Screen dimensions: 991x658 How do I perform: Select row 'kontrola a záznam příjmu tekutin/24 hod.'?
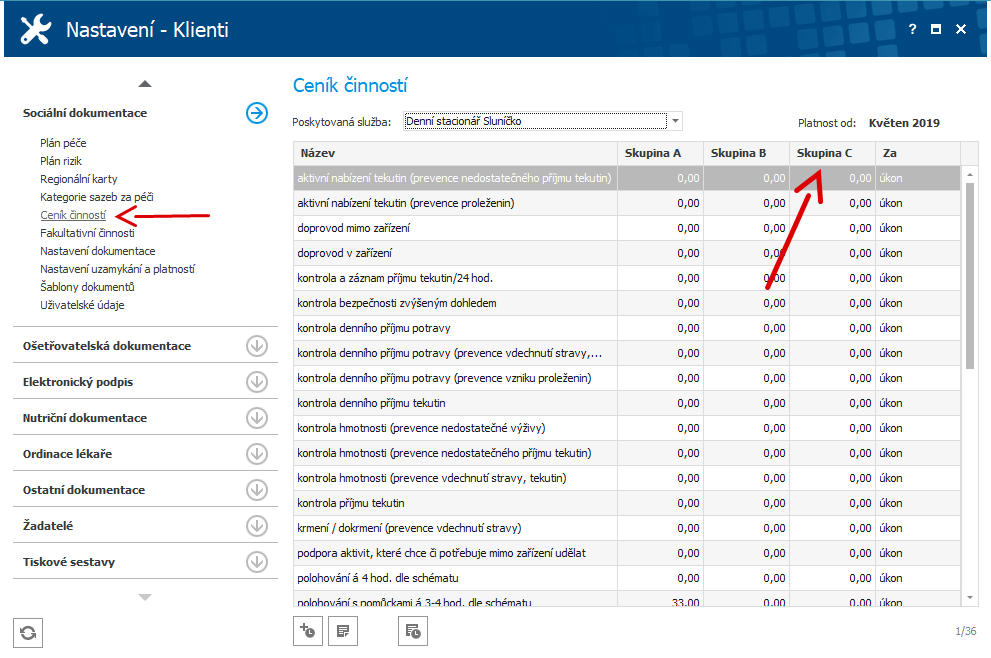click(x=627, y=278)
